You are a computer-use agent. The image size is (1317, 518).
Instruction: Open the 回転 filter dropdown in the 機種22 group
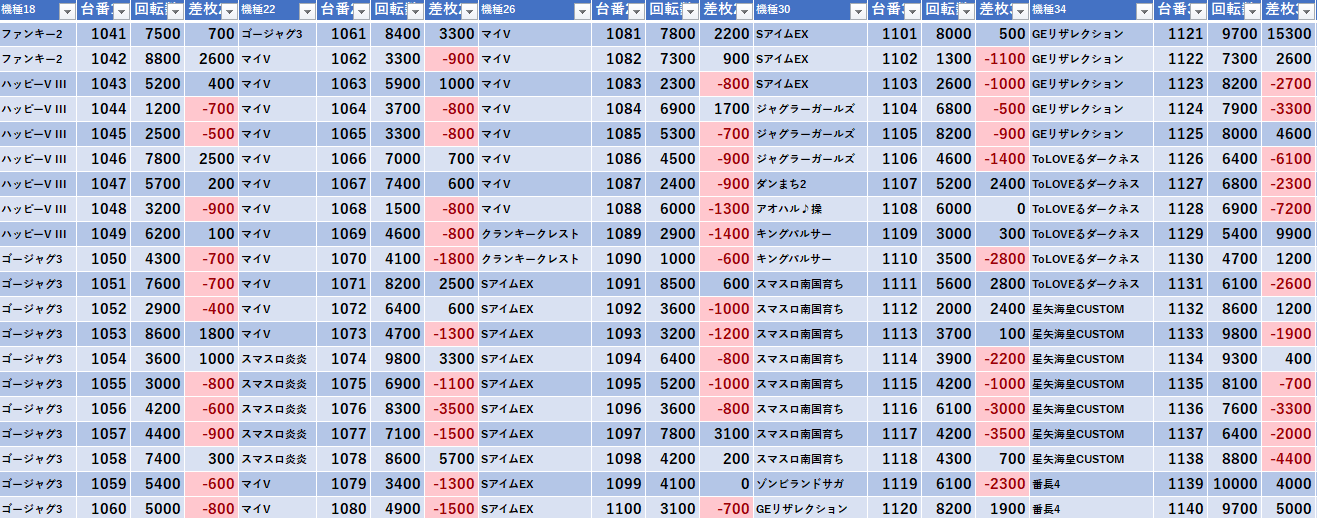pos(415,11)
